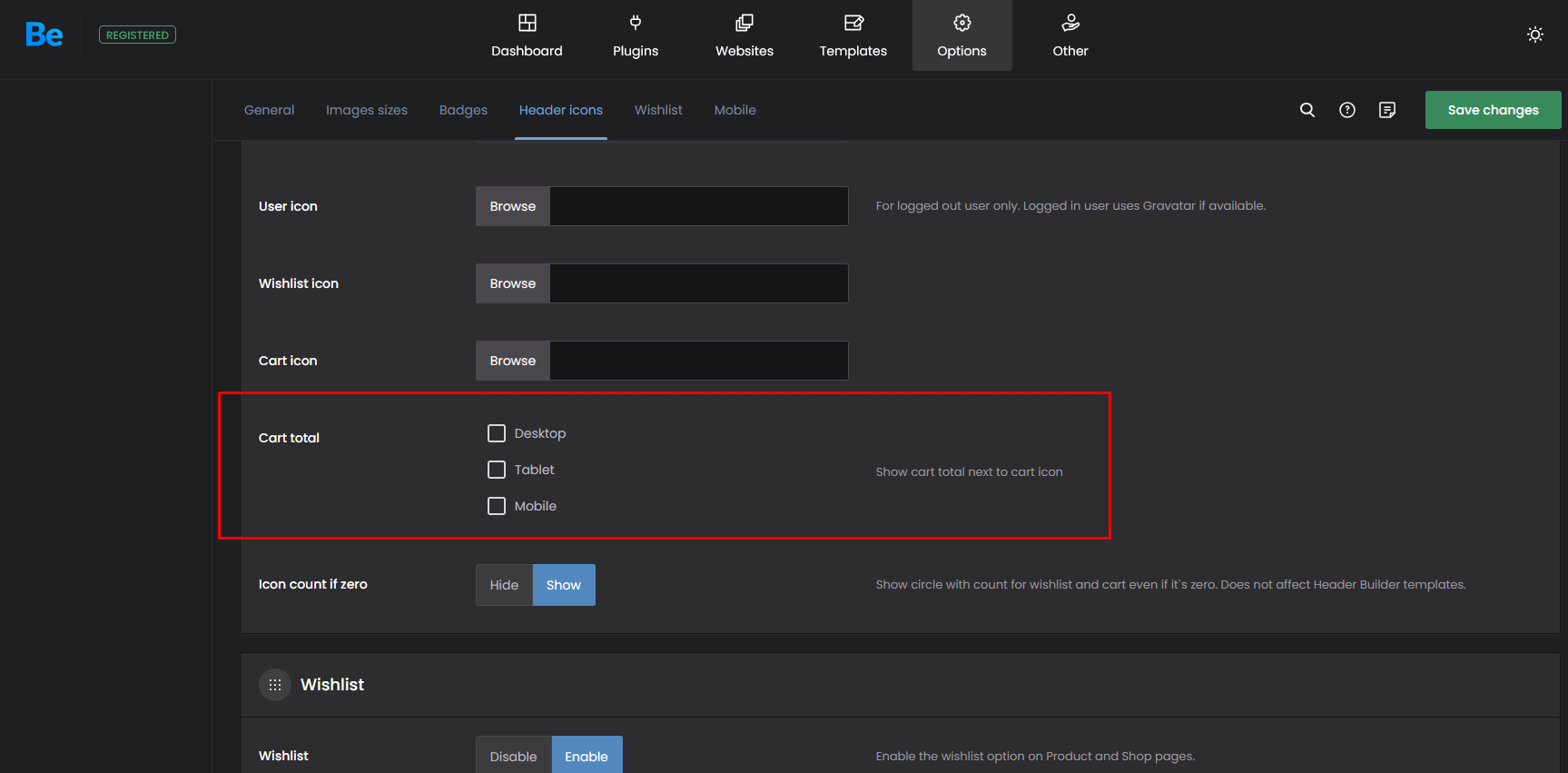The image size is (1568, 773).
Task: Open the notes changelog icon
Action: [1386, 110]
